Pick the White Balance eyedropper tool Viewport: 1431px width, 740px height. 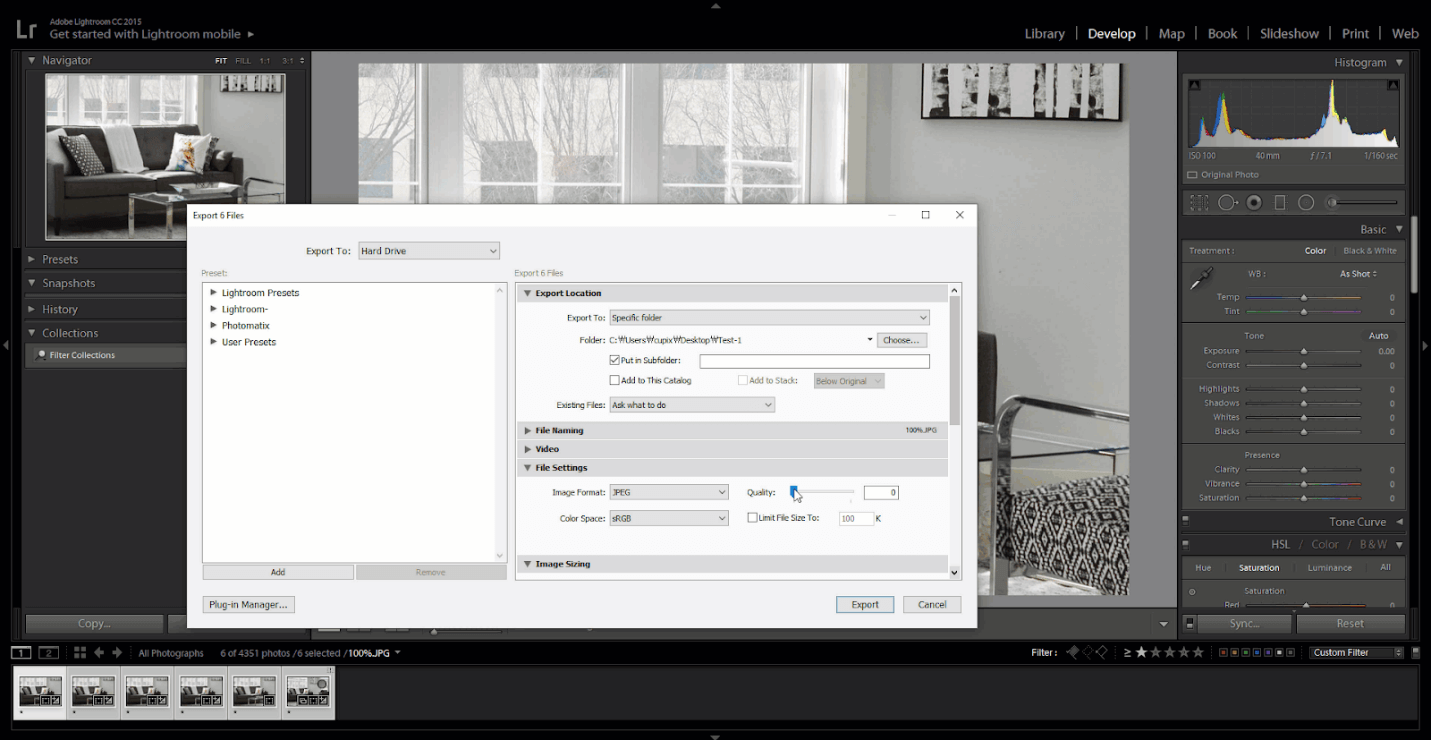(1201, 280)
